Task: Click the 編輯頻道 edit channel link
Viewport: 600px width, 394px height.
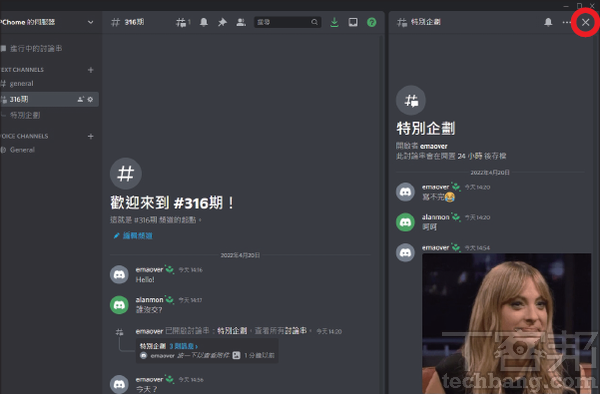Action: [133, 236]
